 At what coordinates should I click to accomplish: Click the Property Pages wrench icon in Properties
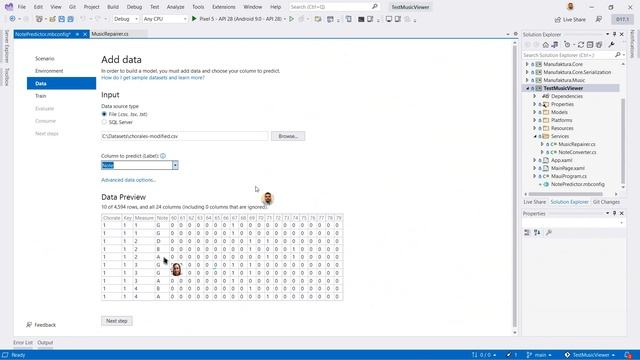click(549, 232)
